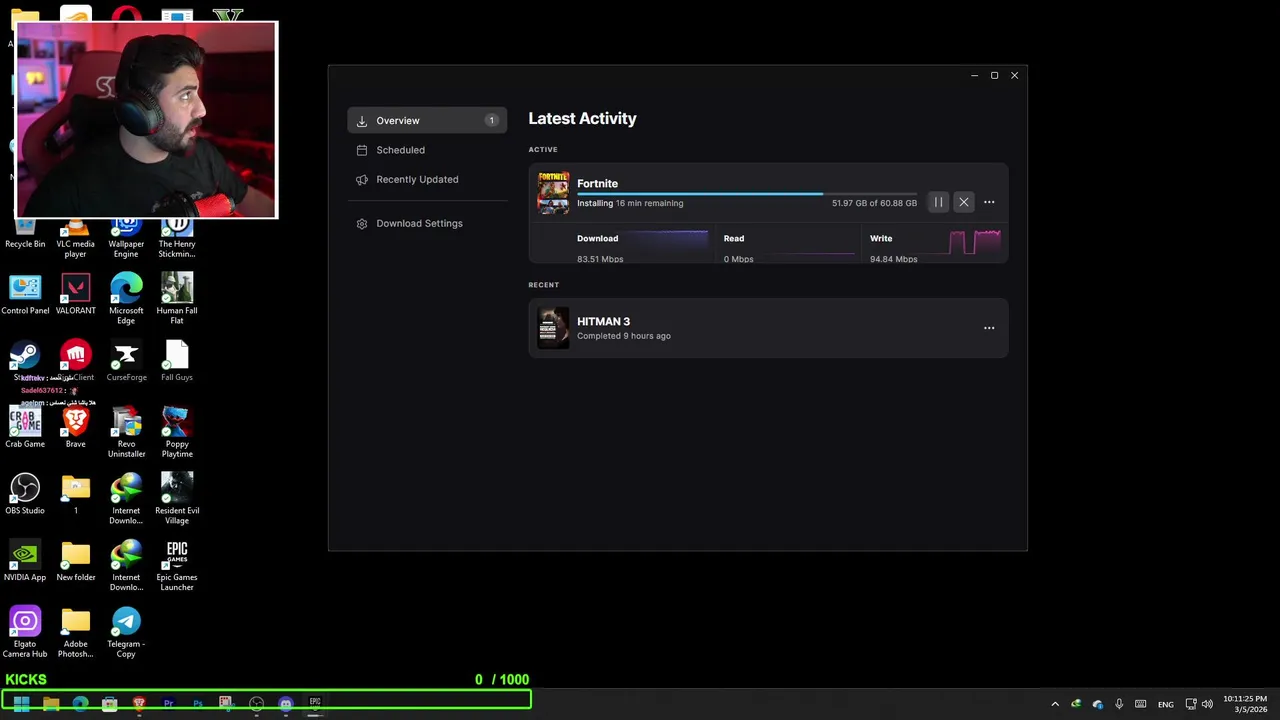Open File Explorer from the taskbar
This screenshot has width=1280, height=720.
(x=51, y=703)
